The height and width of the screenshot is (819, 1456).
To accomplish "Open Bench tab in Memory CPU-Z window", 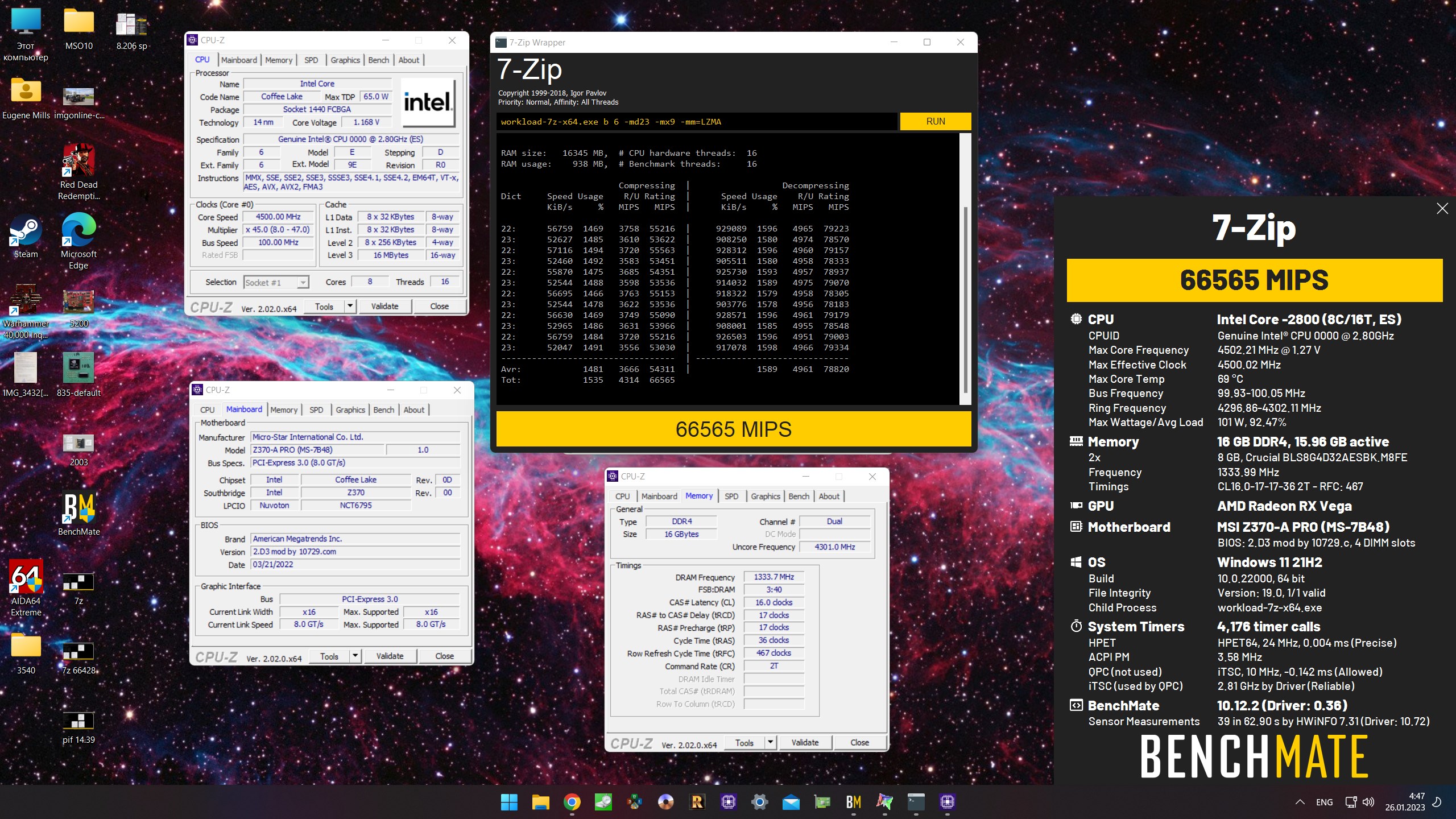I will (799, 497).
